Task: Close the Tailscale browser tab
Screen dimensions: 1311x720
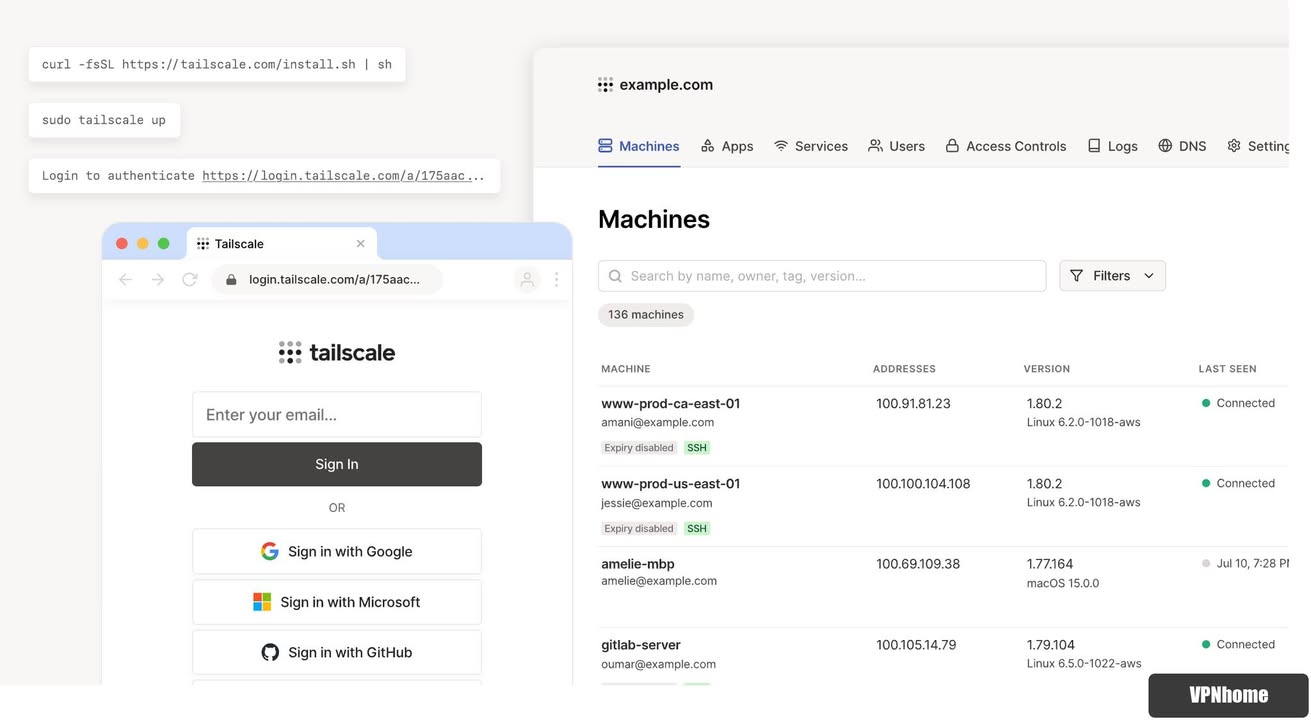Action: [x=360, y=244]
